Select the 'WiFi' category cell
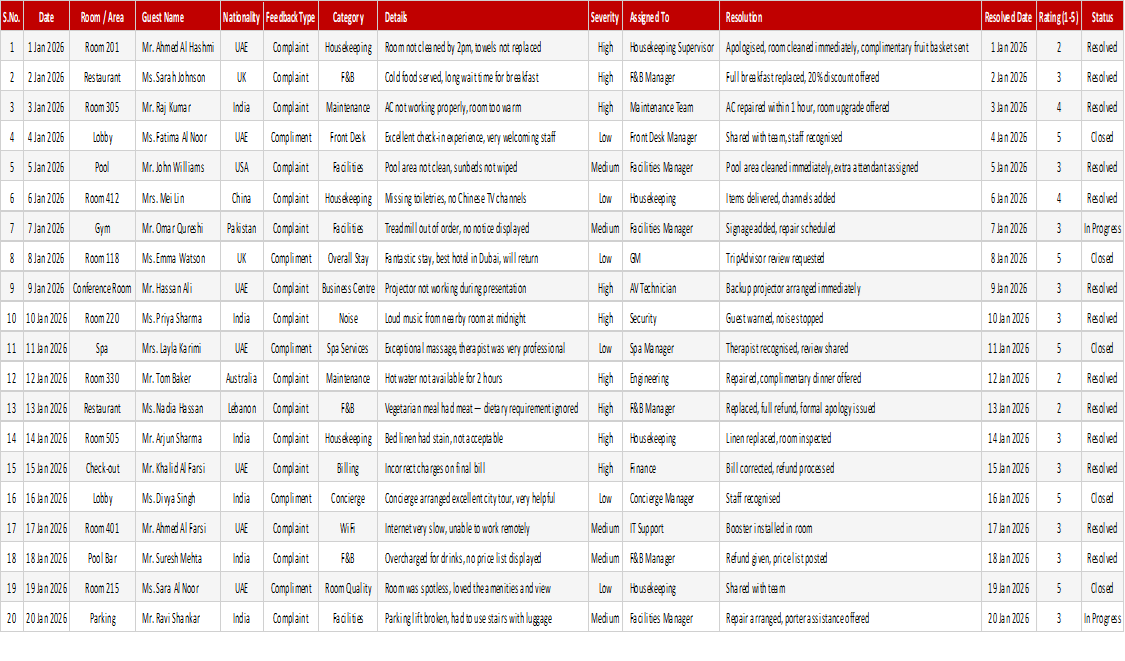Viewport: 1125px width, 661px height. tap(348, 528)
